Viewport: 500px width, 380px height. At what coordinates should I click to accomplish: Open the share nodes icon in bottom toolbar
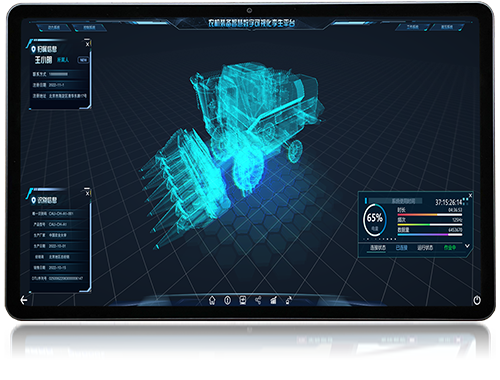tap(258, 300)
